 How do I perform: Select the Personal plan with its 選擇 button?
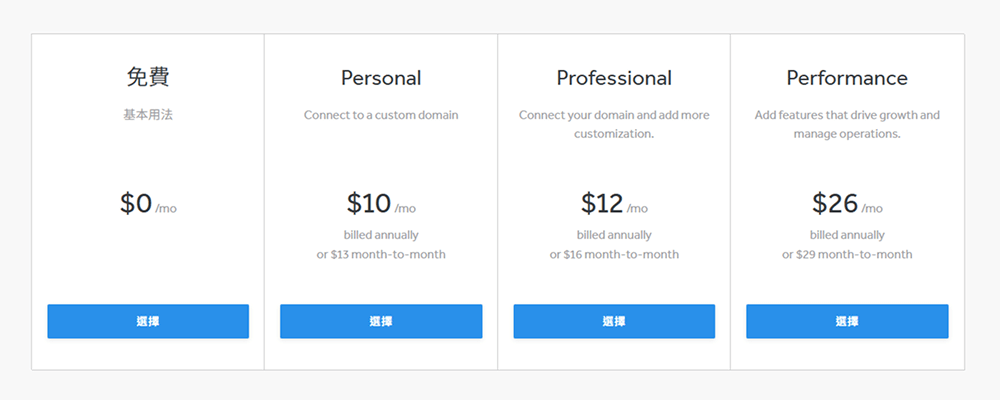[381, 321]
